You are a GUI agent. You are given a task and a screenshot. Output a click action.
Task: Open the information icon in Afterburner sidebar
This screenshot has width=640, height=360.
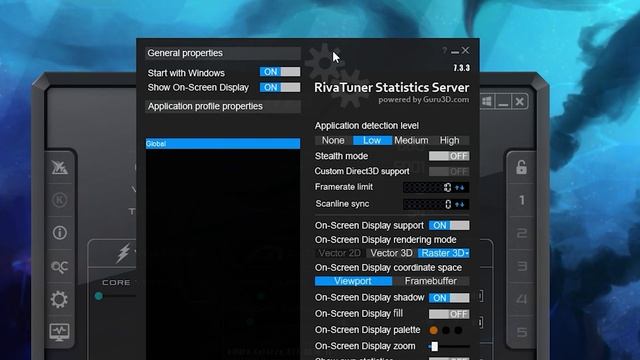[x=60, y=233]
